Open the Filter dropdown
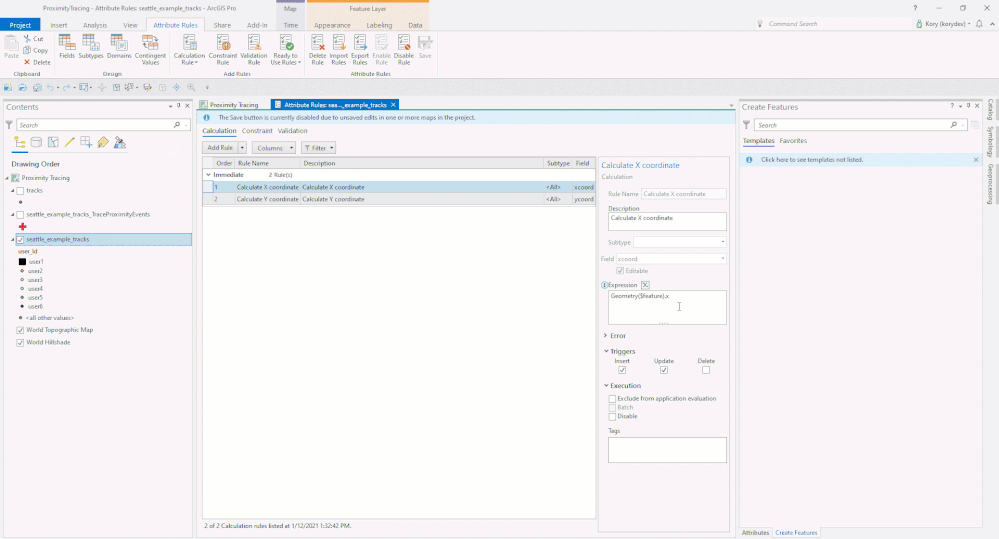999x539 pixels. tap(319, 148)
